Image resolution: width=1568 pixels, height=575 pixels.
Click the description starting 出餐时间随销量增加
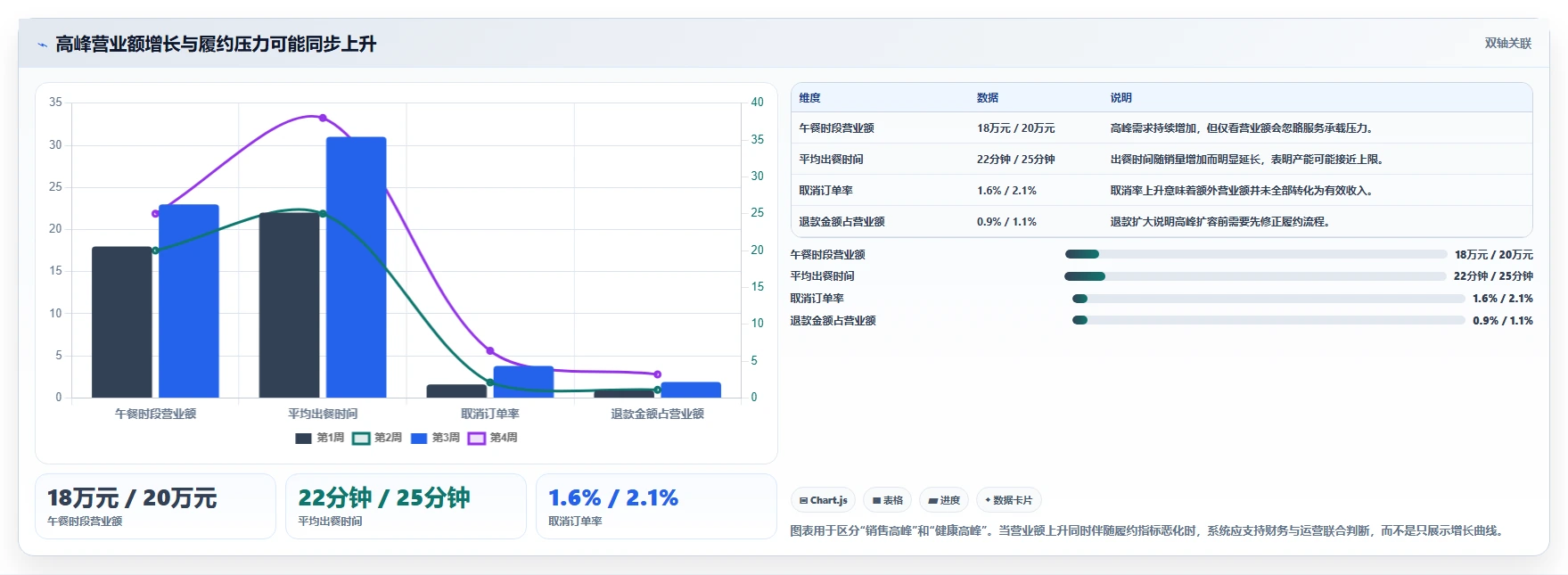click(x=1249, y=160)
